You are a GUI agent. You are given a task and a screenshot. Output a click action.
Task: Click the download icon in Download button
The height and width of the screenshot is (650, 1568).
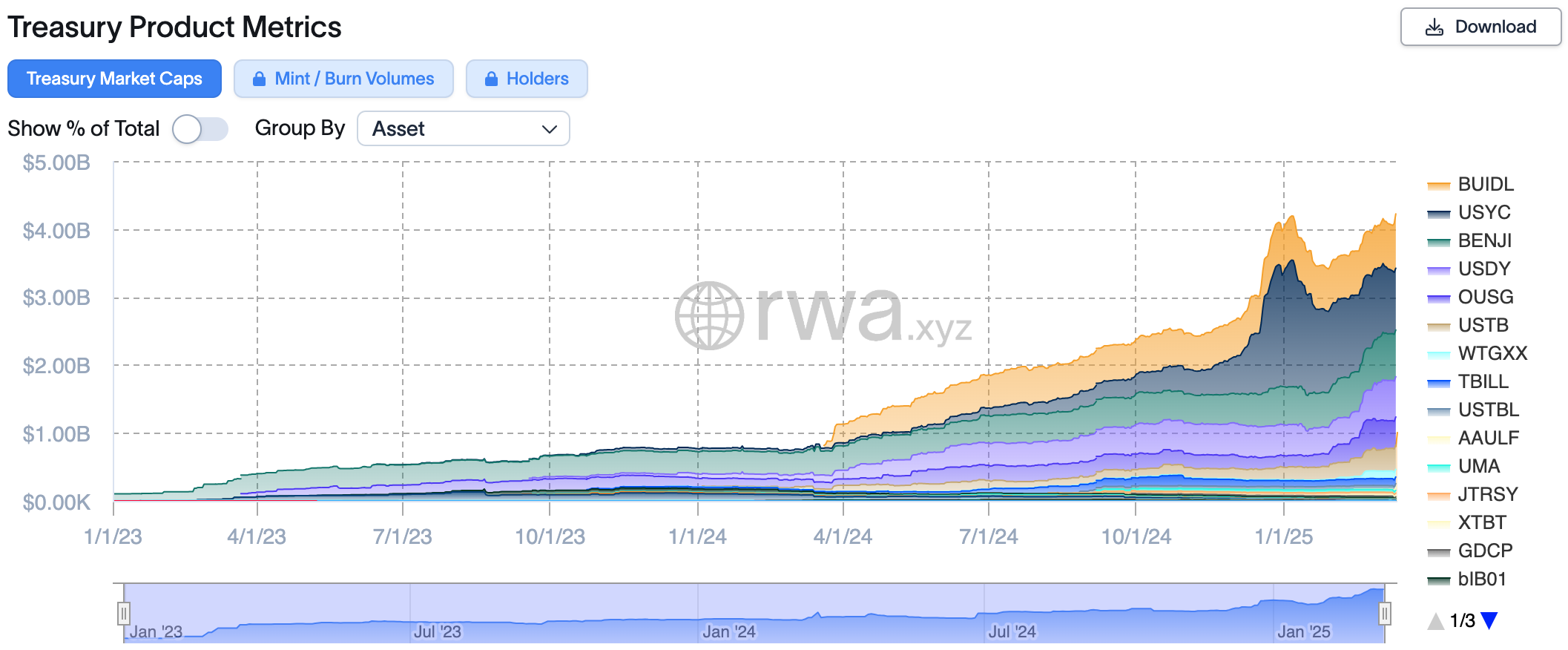1434,27
